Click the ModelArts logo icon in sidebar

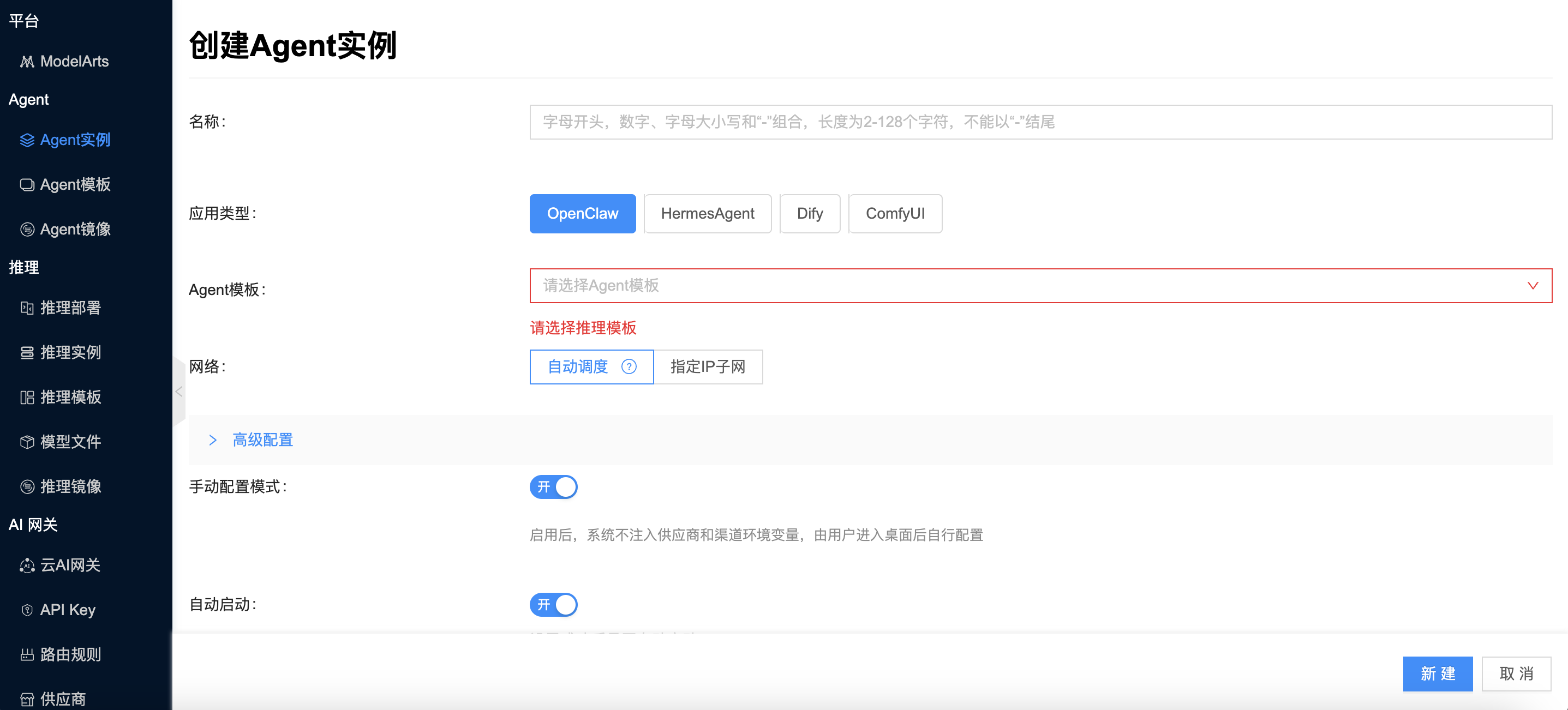[x=27, y=62]
